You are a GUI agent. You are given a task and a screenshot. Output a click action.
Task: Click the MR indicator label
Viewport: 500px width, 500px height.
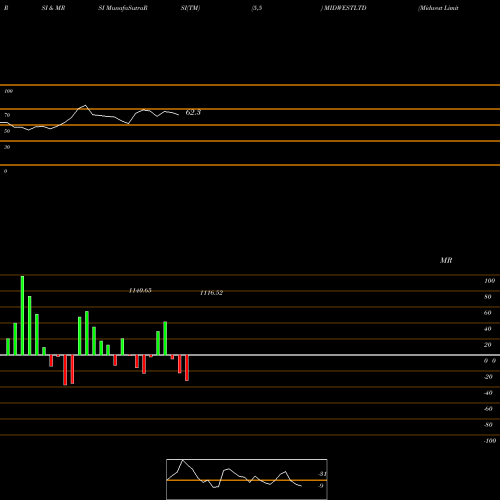446,260
